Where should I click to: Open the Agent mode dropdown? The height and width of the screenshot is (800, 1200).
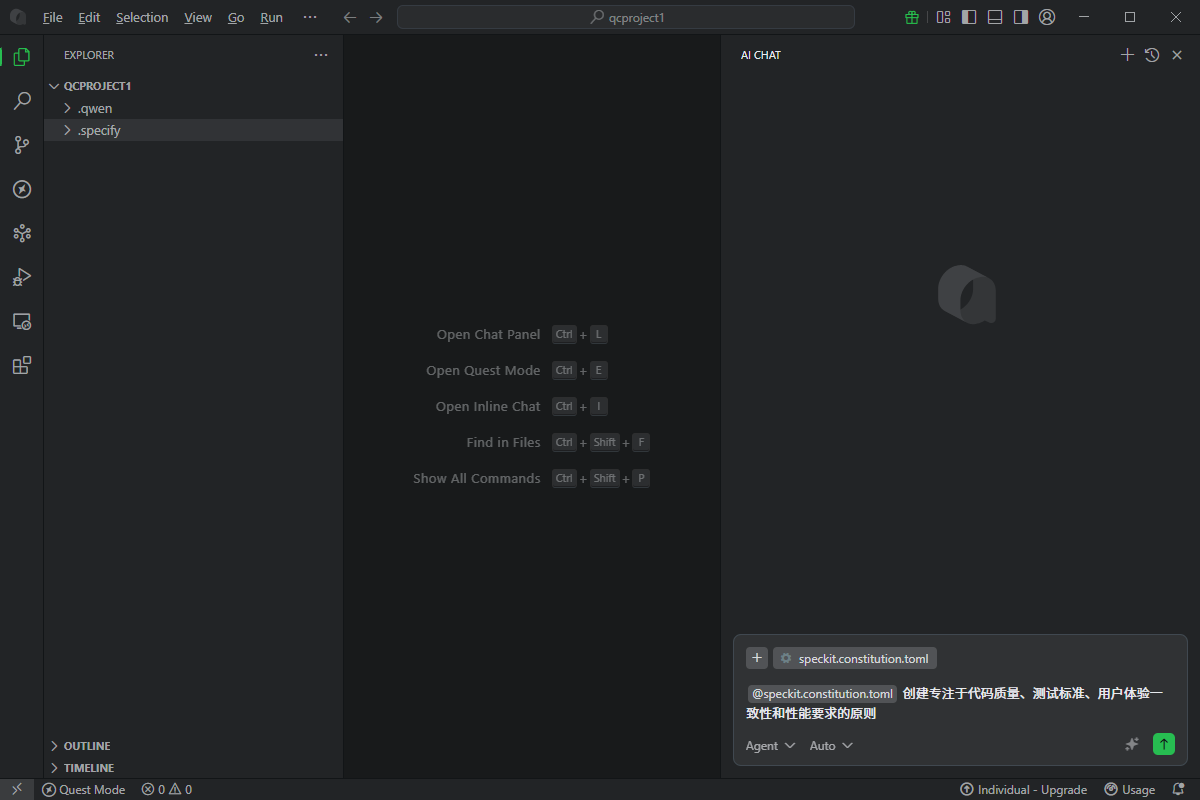[770, 746]
